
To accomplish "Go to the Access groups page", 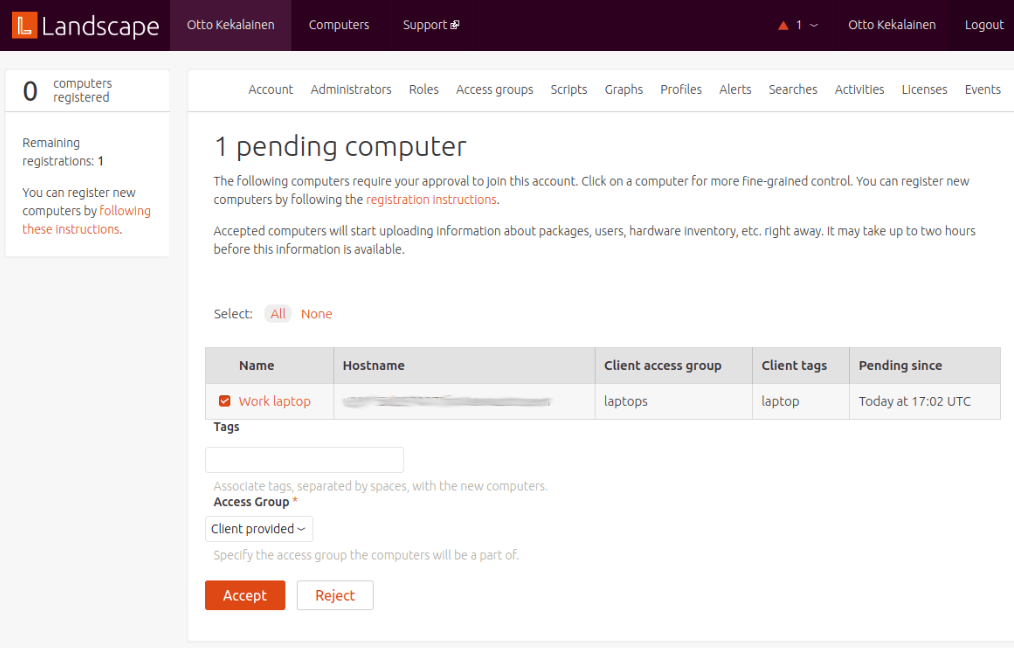I will tap(494, 89).
